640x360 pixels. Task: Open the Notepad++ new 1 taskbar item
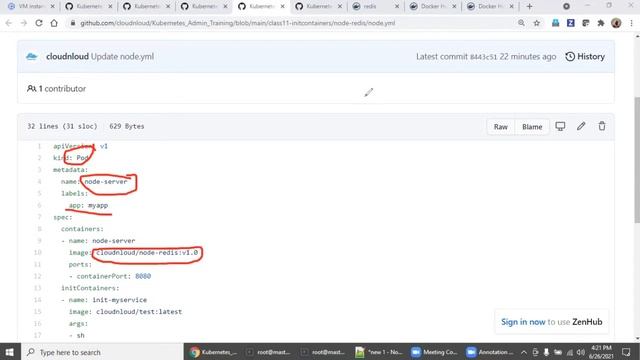[x=380, y=352]
